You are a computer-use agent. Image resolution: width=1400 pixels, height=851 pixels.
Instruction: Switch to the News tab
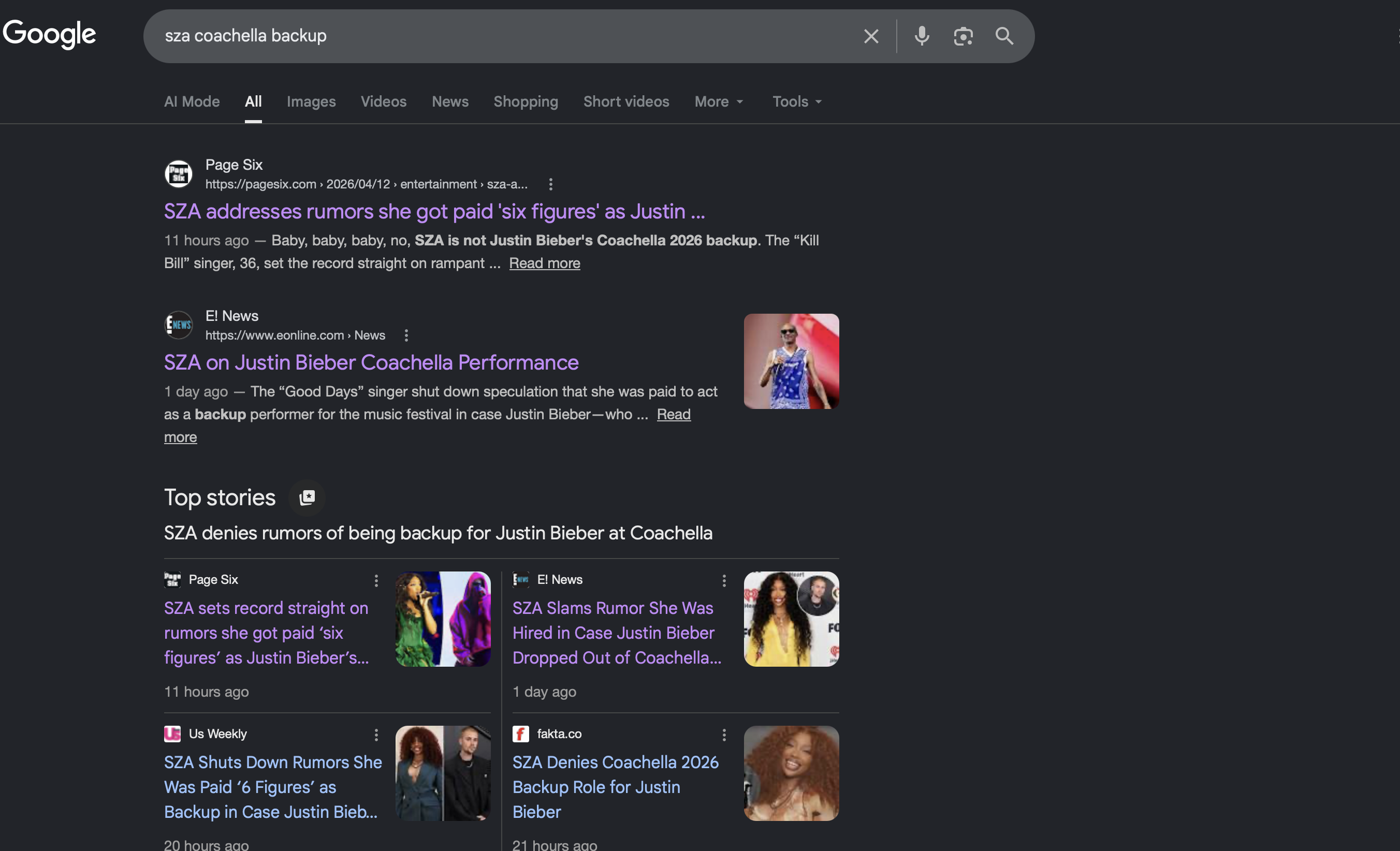point(450,102)
